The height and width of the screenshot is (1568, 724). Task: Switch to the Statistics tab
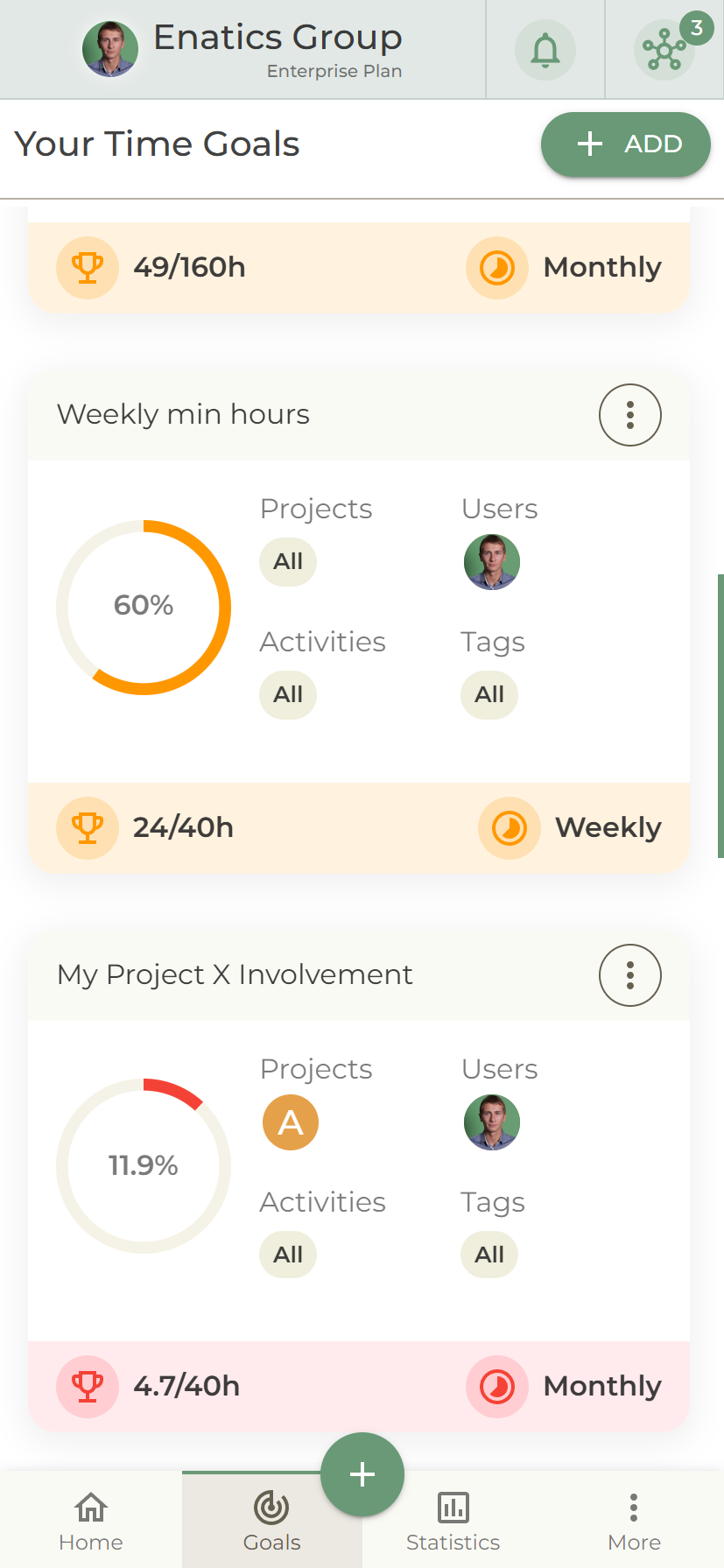(x=453, y=1521)
